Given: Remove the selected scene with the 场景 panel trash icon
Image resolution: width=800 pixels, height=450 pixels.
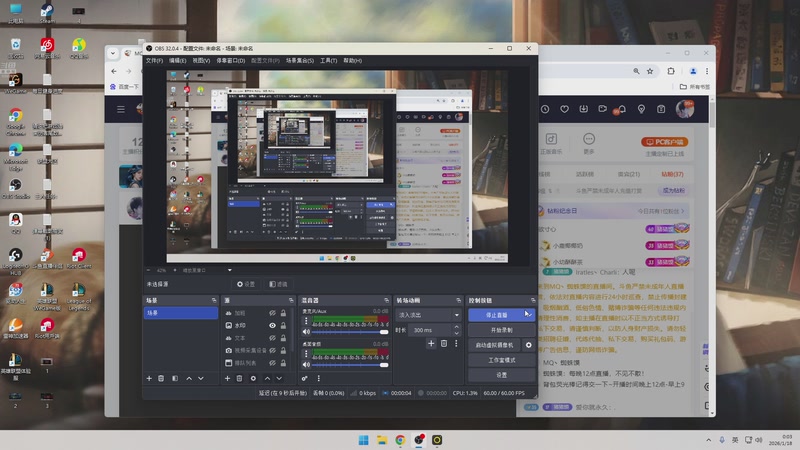Looking at the screenshot, I should (x=161, y=379).
